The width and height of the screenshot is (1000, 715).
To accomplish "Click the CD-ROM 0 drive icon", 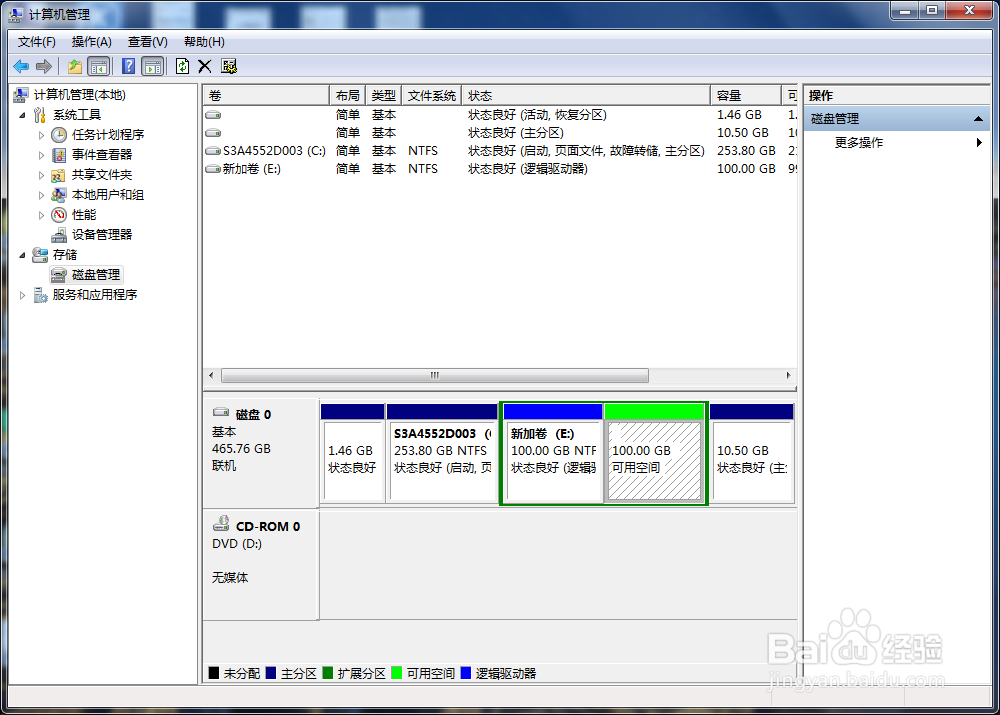I will pyautogui.click(x=221, y=524).
